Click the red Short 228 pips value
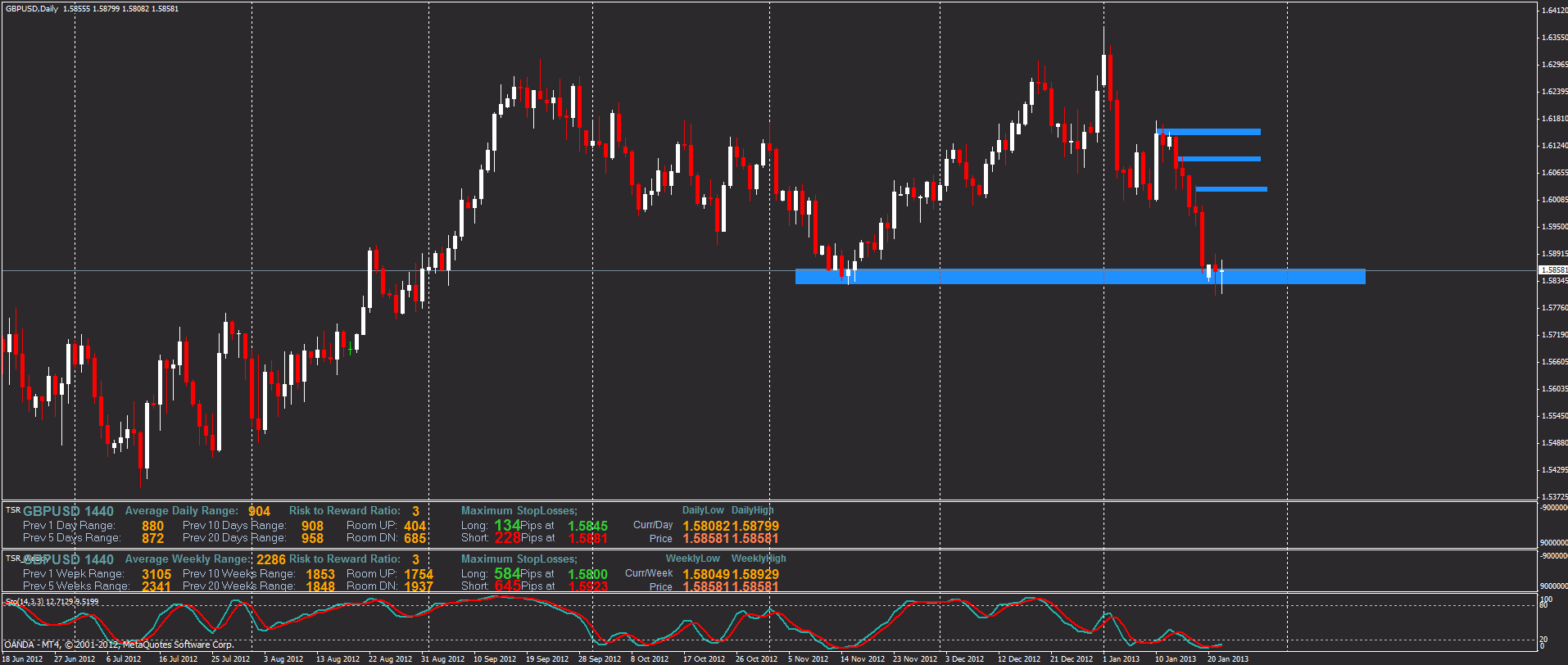Image resolution: width=1568 pixels, height=665 pixels. pos(507,538)
